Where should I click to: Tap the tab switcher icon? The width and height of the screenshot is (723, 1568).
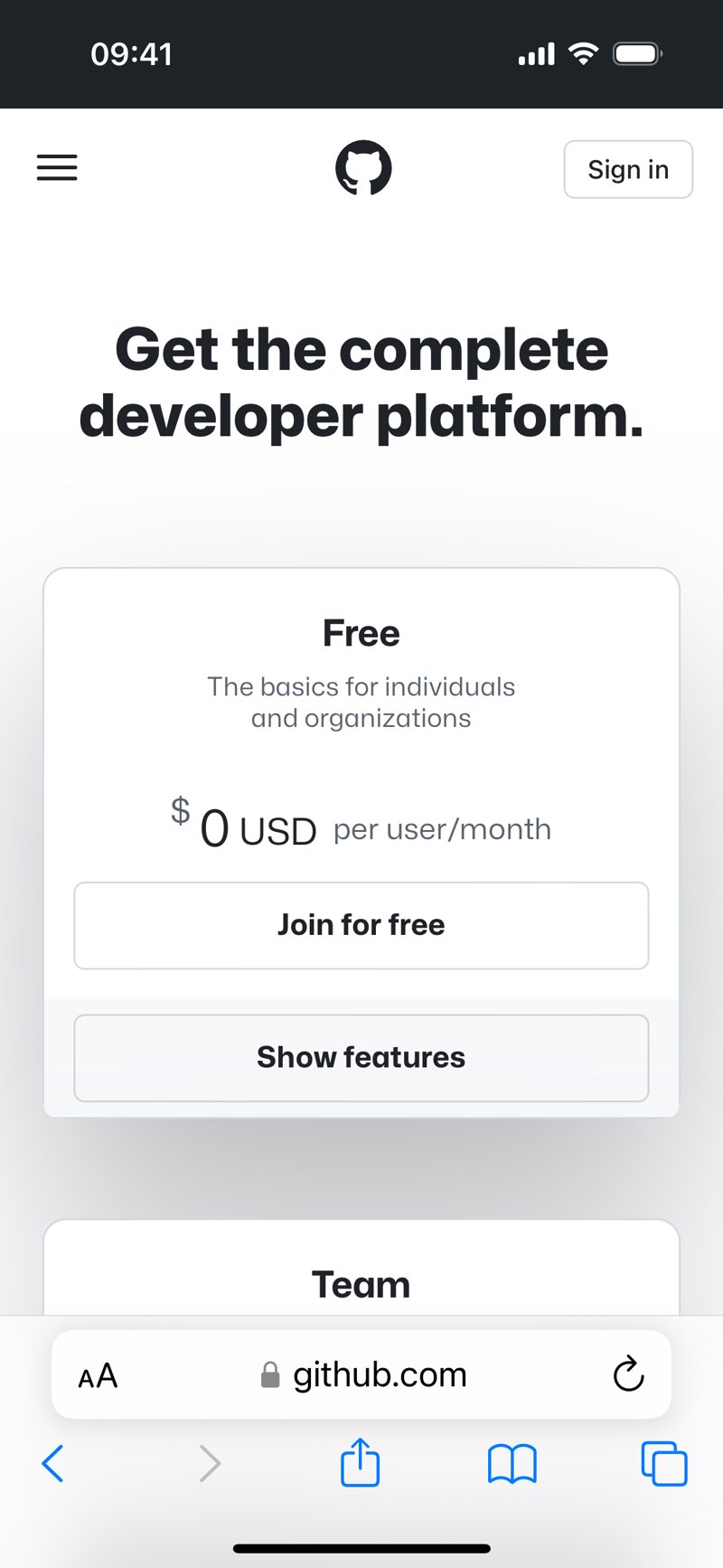click(x=664, y=1463)
